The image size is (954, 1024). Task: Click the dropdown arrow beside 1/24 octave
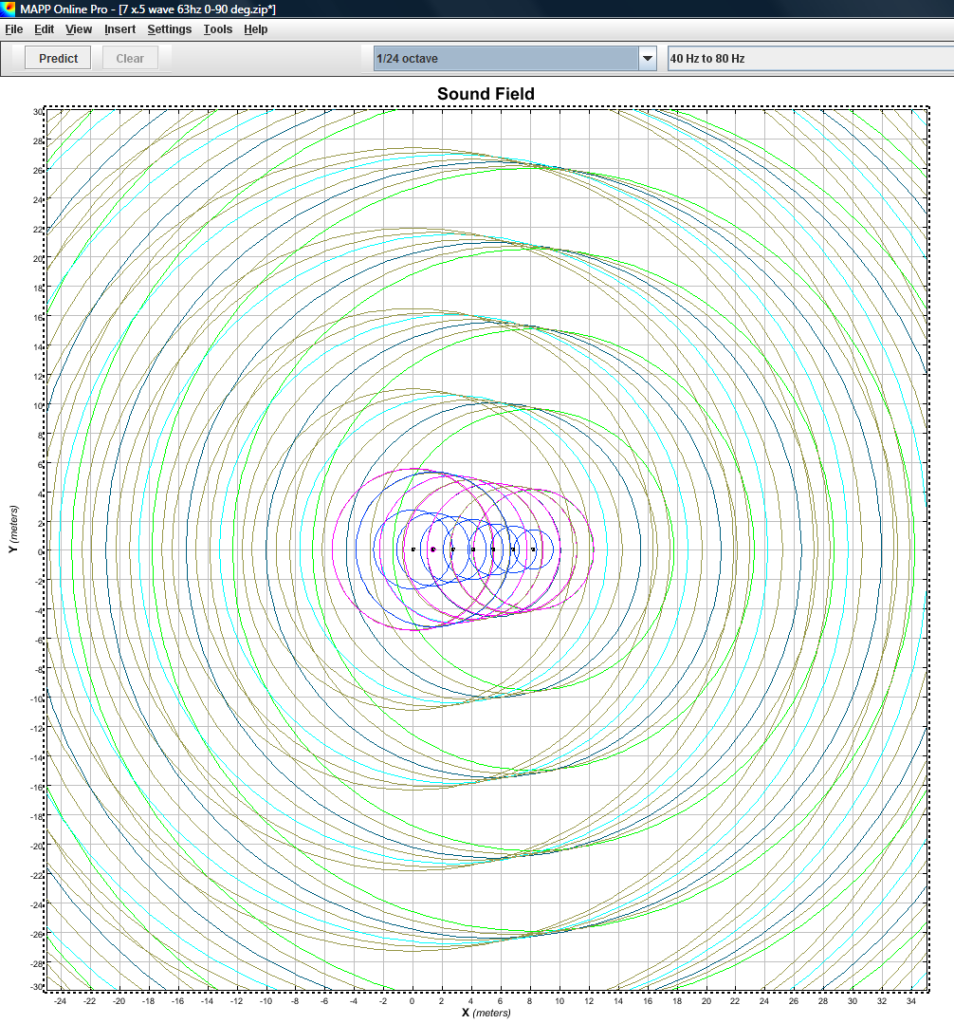point(646,58)
